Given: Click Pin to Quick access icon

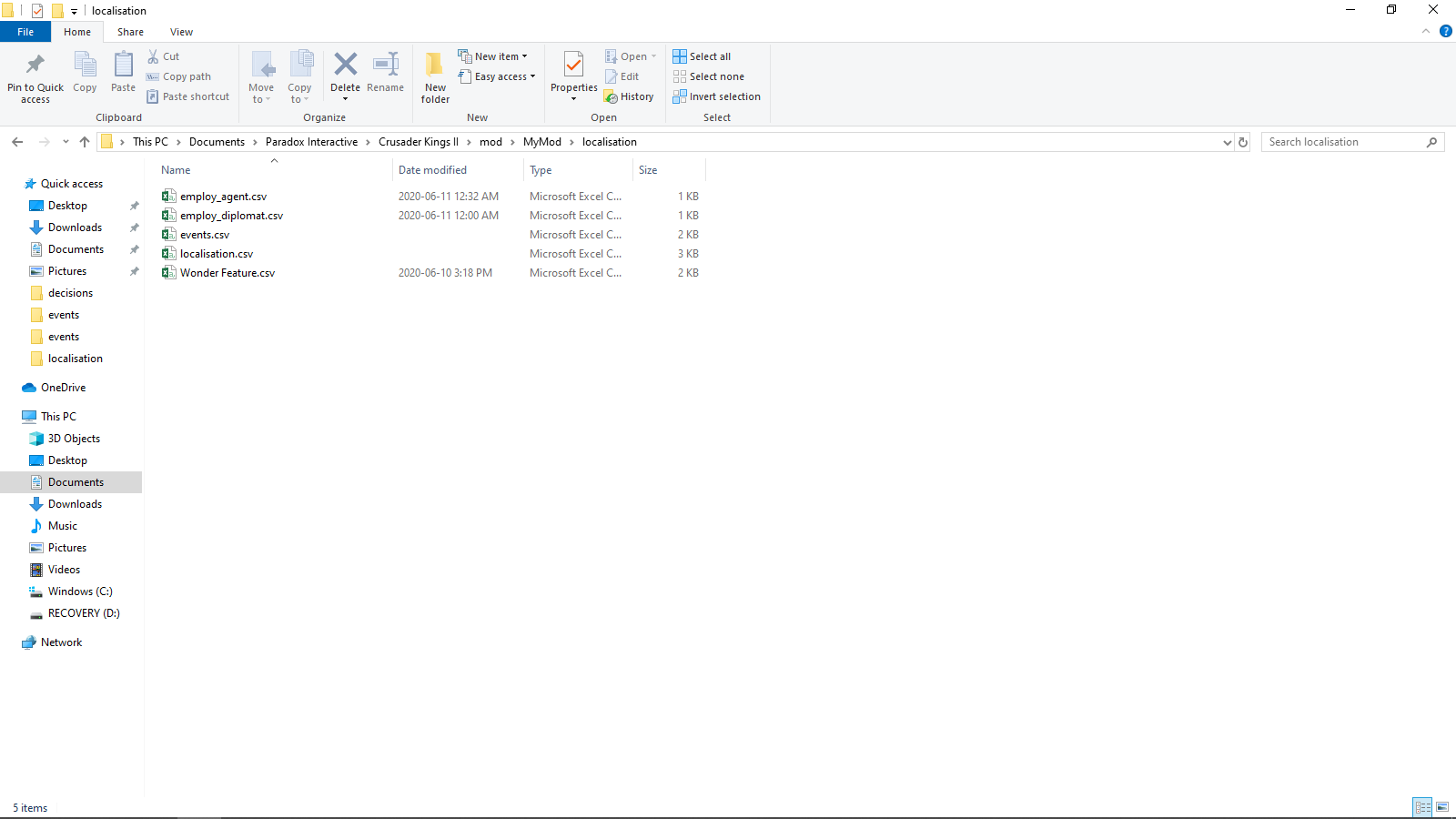Looking at the screenshot, I should click(35, 66).
